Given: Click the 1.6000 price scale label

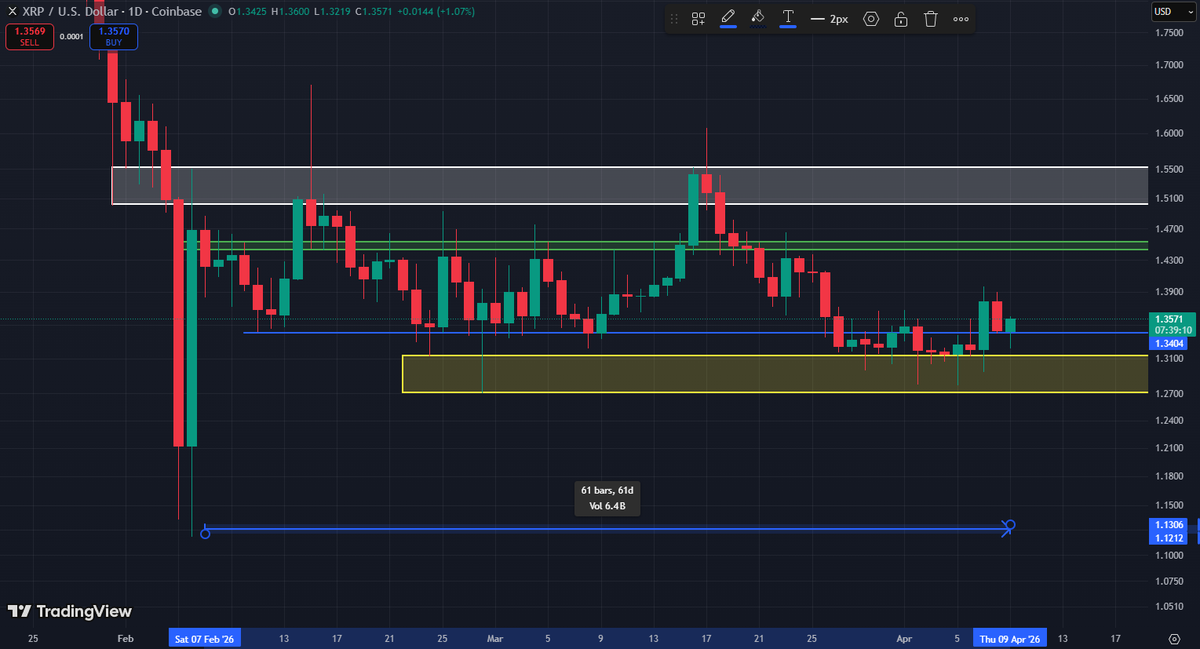Looking at the screenshot, I should pos(1169,133).
